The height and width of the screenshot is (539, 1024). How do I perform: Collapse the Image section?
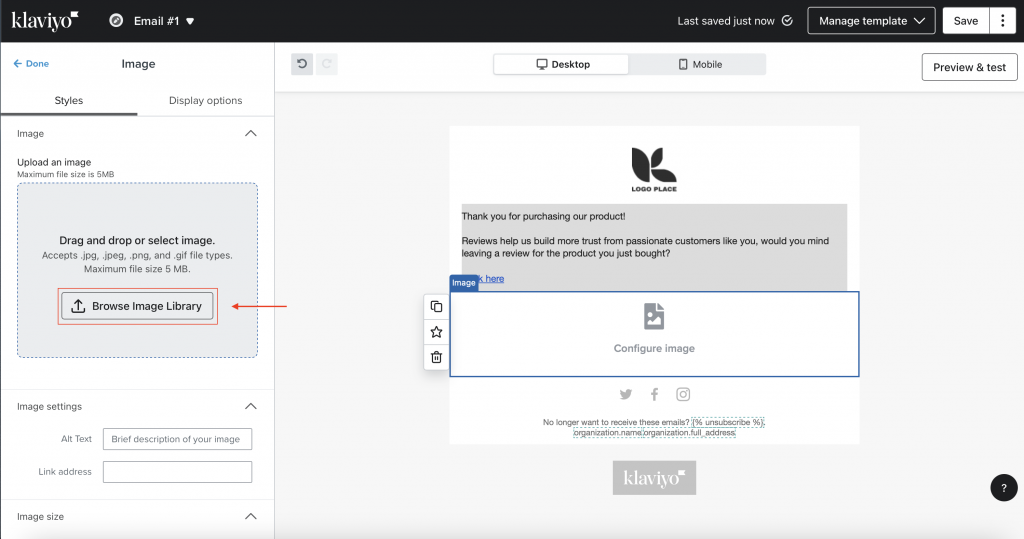coord(251,133)
